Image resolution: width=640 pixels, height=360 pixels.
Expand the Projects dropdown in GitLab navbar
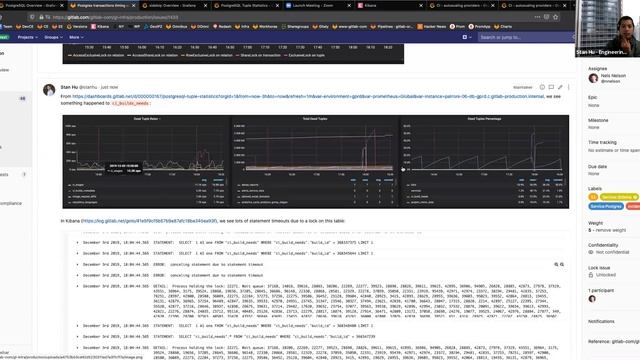click(x=27, y=37)
